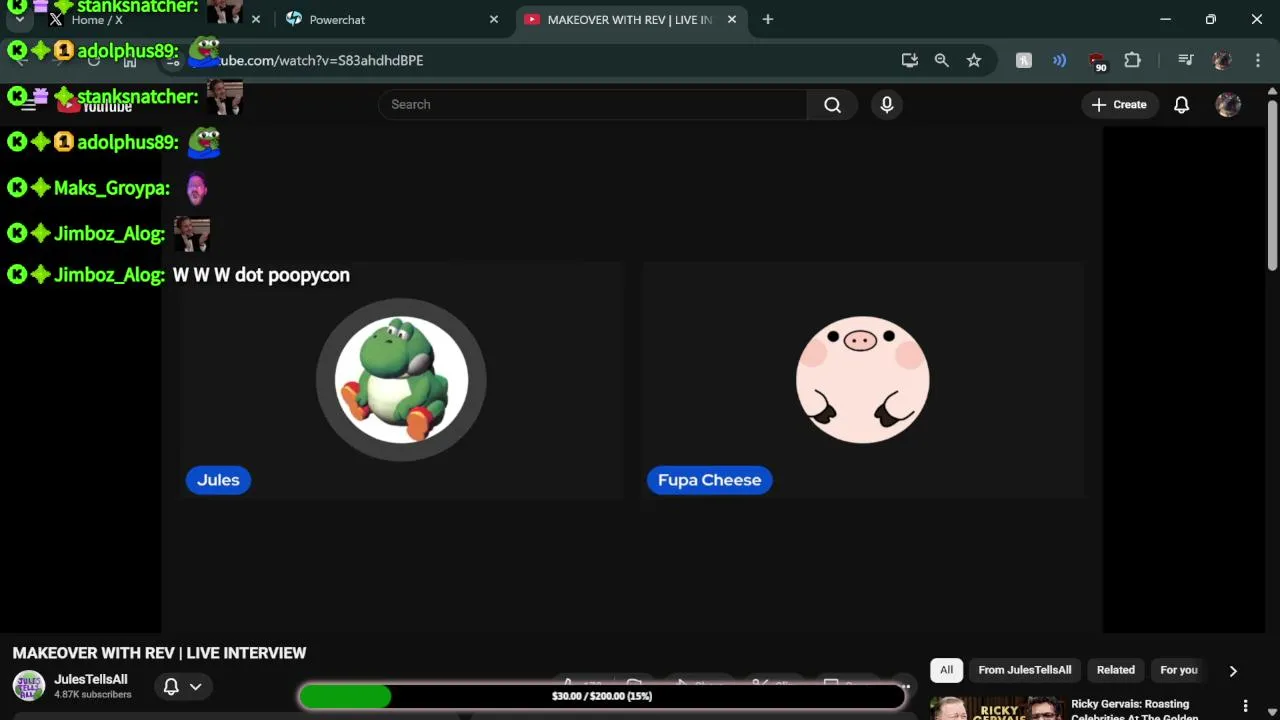Click the zoom magnifier icon in address bar
The width and height of the screenshot is (1280, 720).
(941, 60)
